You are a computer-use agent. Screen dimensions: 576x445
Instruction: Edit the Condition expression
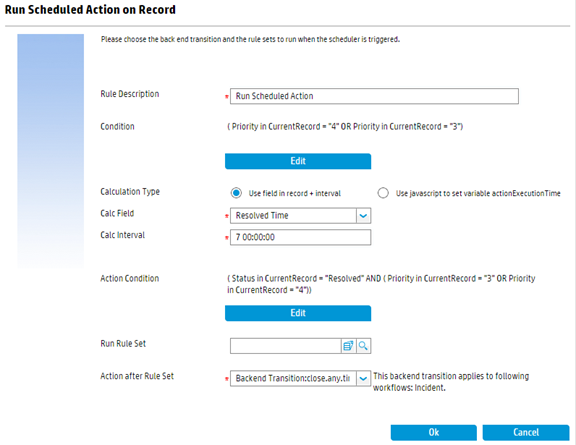[298, 161]
